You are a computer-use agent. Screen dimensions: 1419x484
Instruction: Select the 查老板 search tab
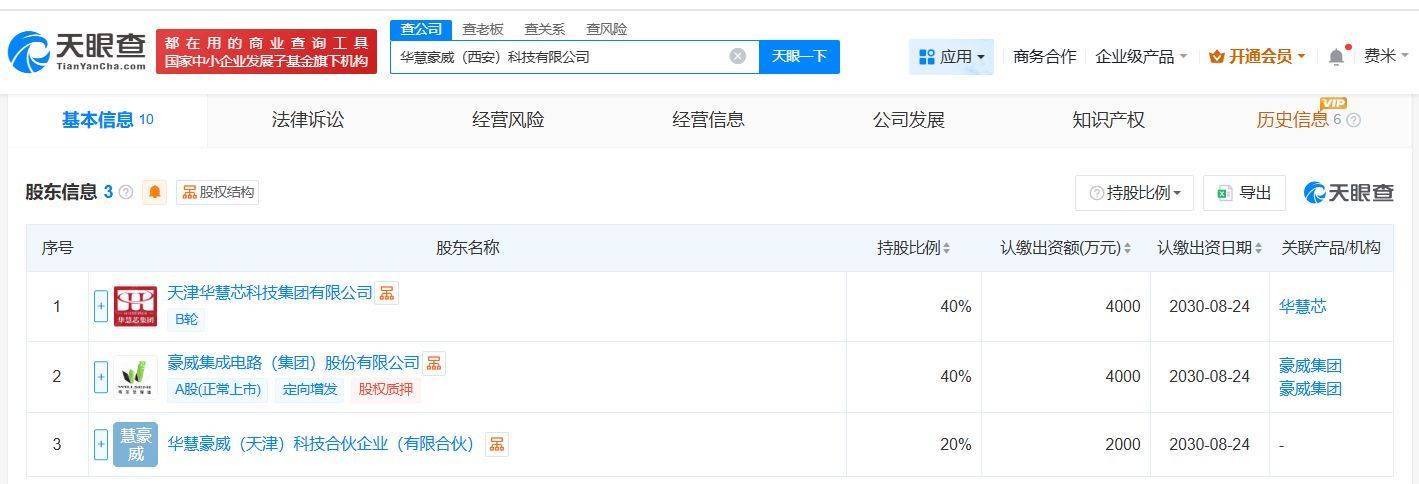pyautogui.click(x=483, y=29)
